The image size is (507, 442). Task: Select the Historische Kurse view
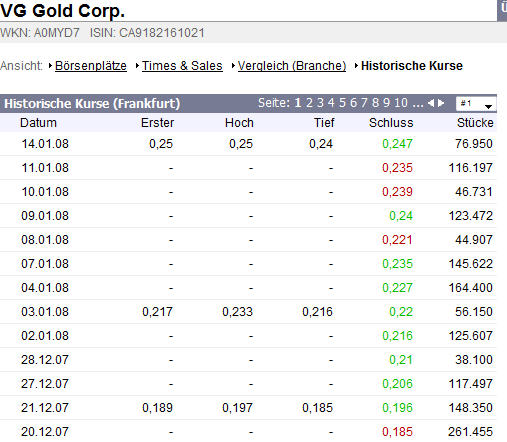[412, 66]
